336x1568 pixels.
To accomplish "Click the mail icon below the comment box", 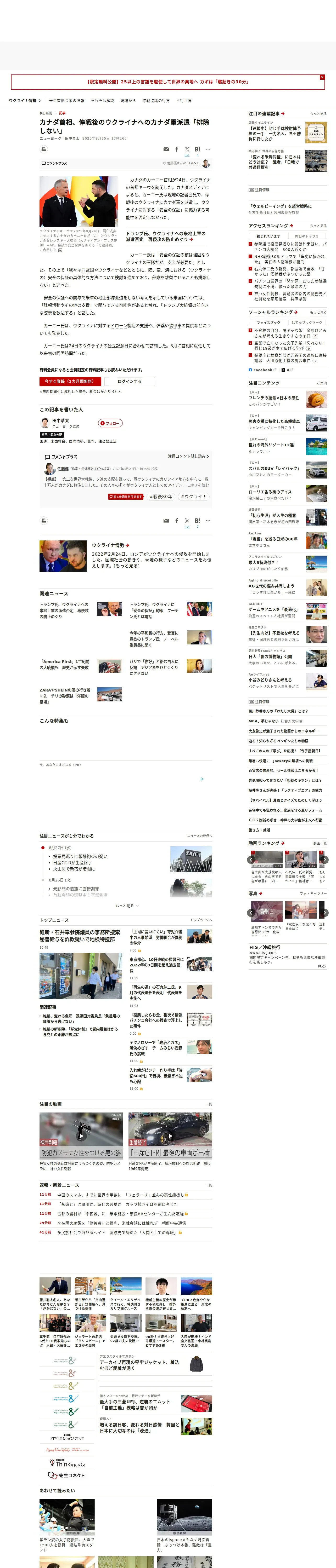I will (x=166, y=520).
